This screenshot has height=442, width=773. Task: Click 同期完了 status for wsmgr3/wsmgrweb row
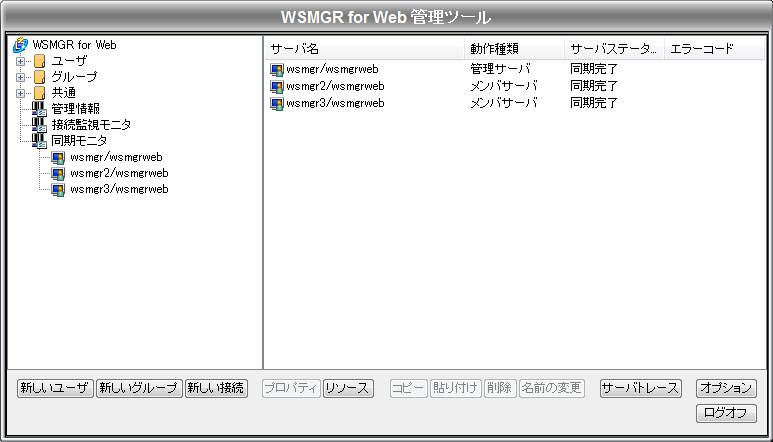pyautogui.click(x=594, y=103)
